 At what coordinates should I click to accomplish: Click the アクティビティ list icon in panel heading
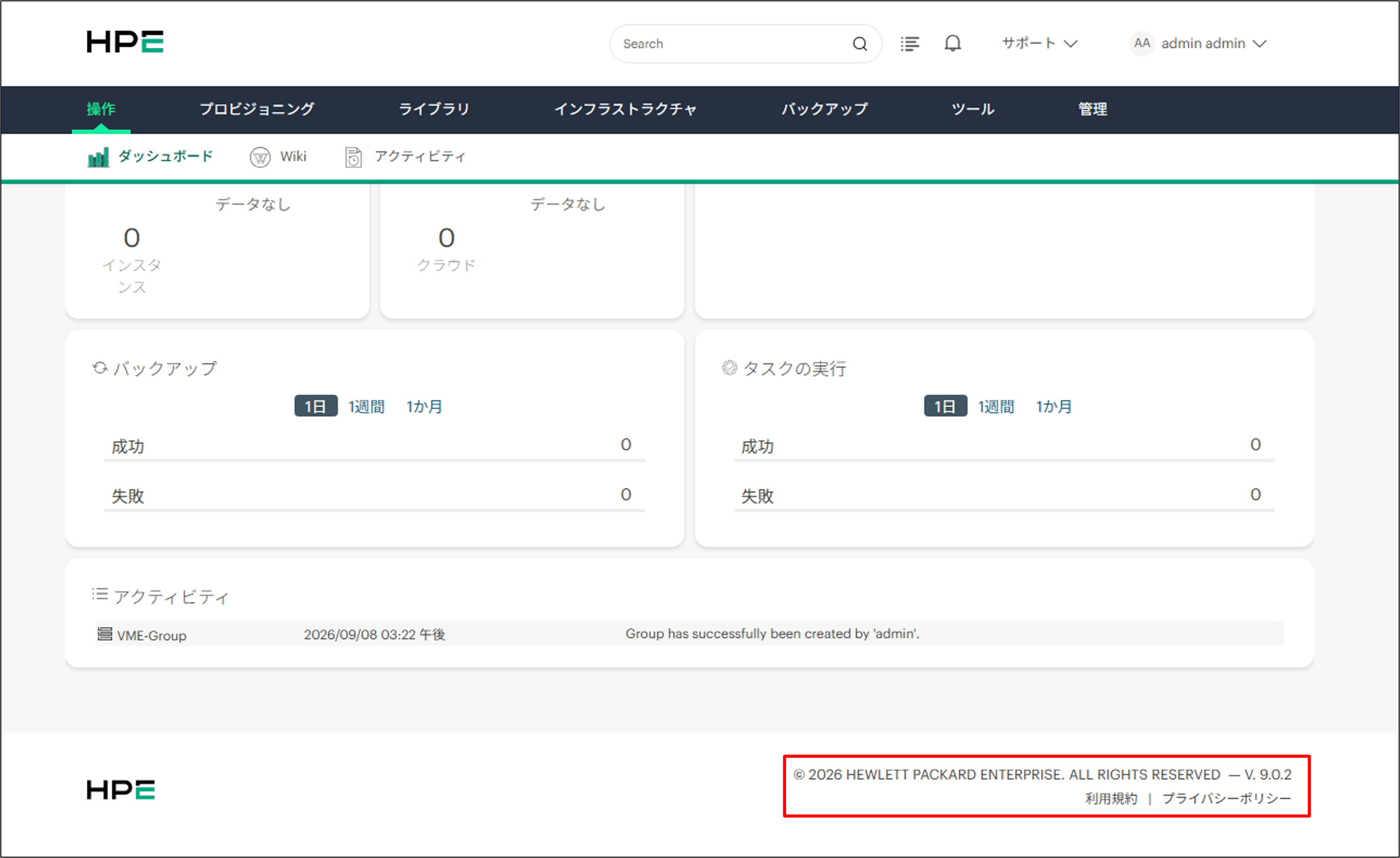click(x=100, y=594)
